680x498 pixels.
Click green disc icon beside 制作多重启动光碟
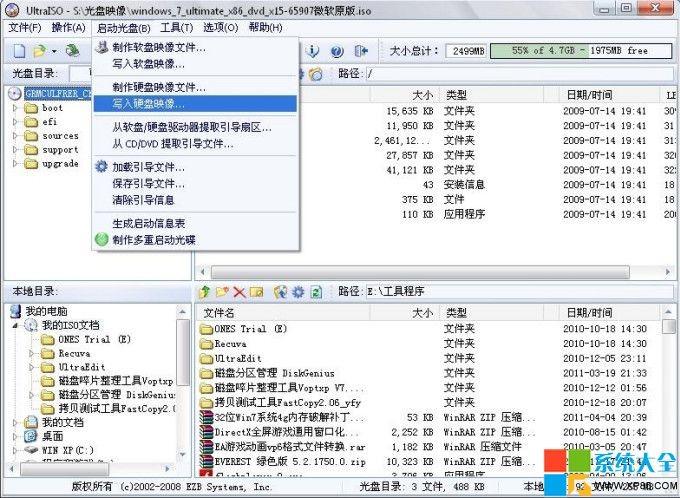point(101,239)
